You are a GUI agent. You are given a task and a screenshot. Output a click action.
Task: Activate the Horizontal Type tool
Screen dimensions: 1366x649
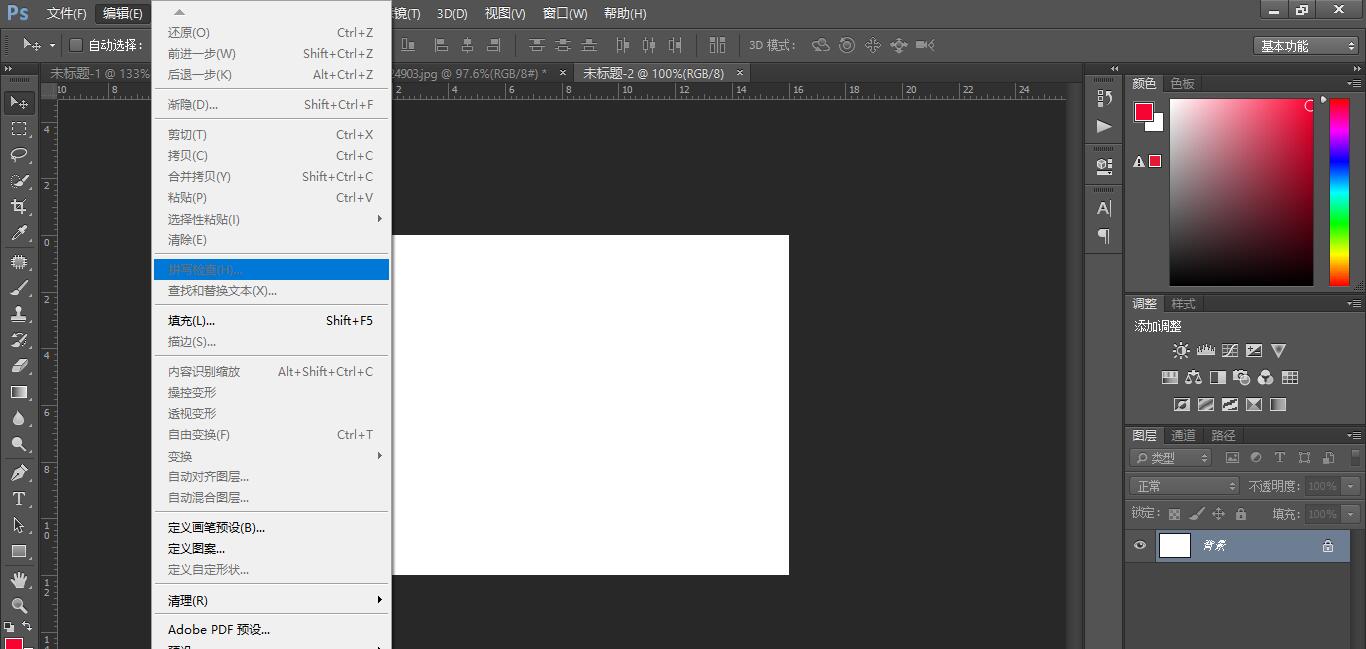tap(19, 499)
